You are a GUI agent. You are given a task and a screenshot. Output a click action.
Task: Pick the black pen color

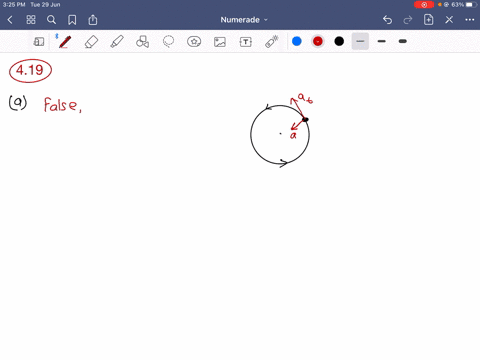[339, 41]
